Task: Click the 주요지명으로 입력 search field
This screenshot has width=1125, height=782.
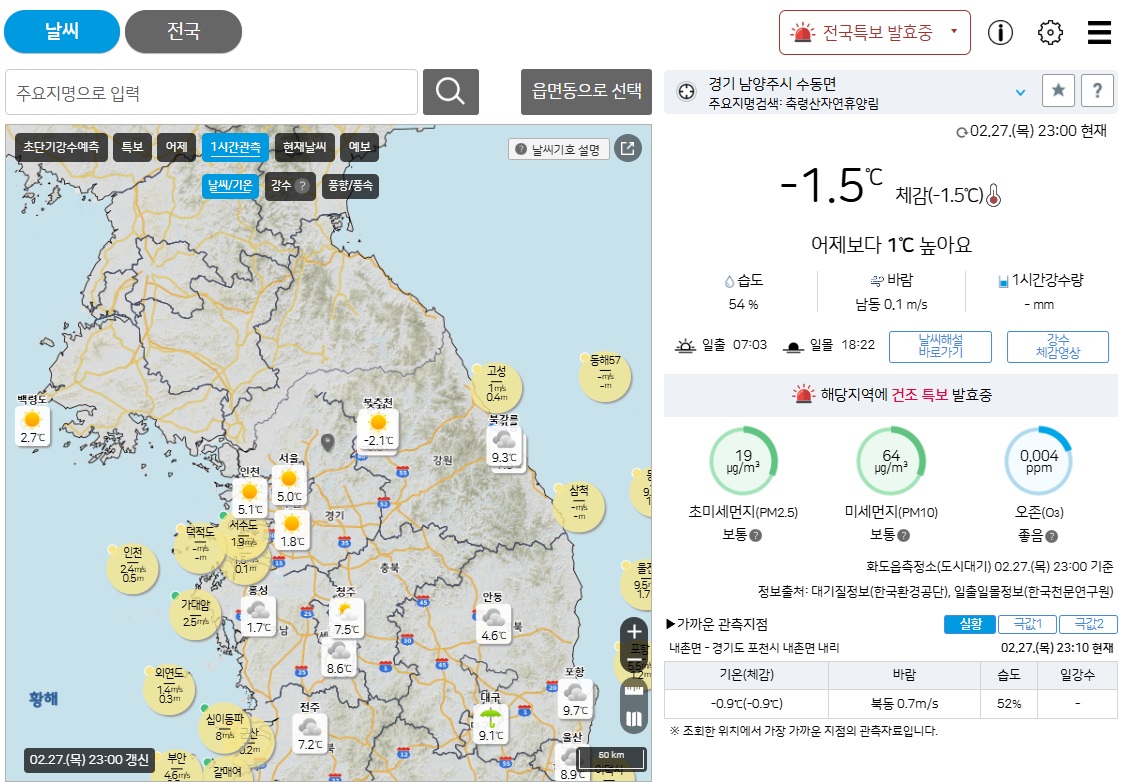Action: (212, 92)
